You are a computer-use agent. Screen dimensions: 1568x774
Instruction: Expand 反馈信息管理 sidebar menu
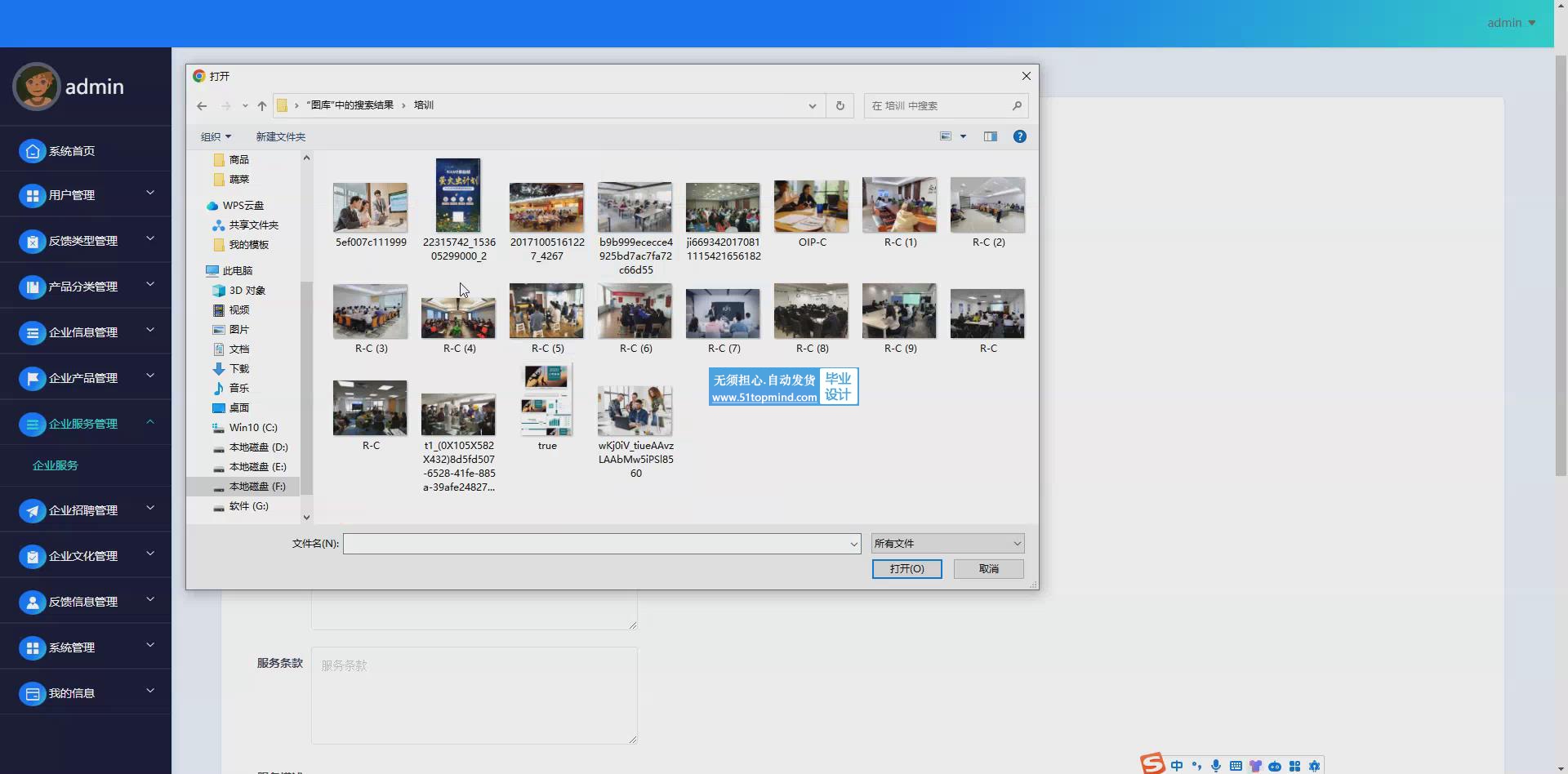(x=86, y=602)
